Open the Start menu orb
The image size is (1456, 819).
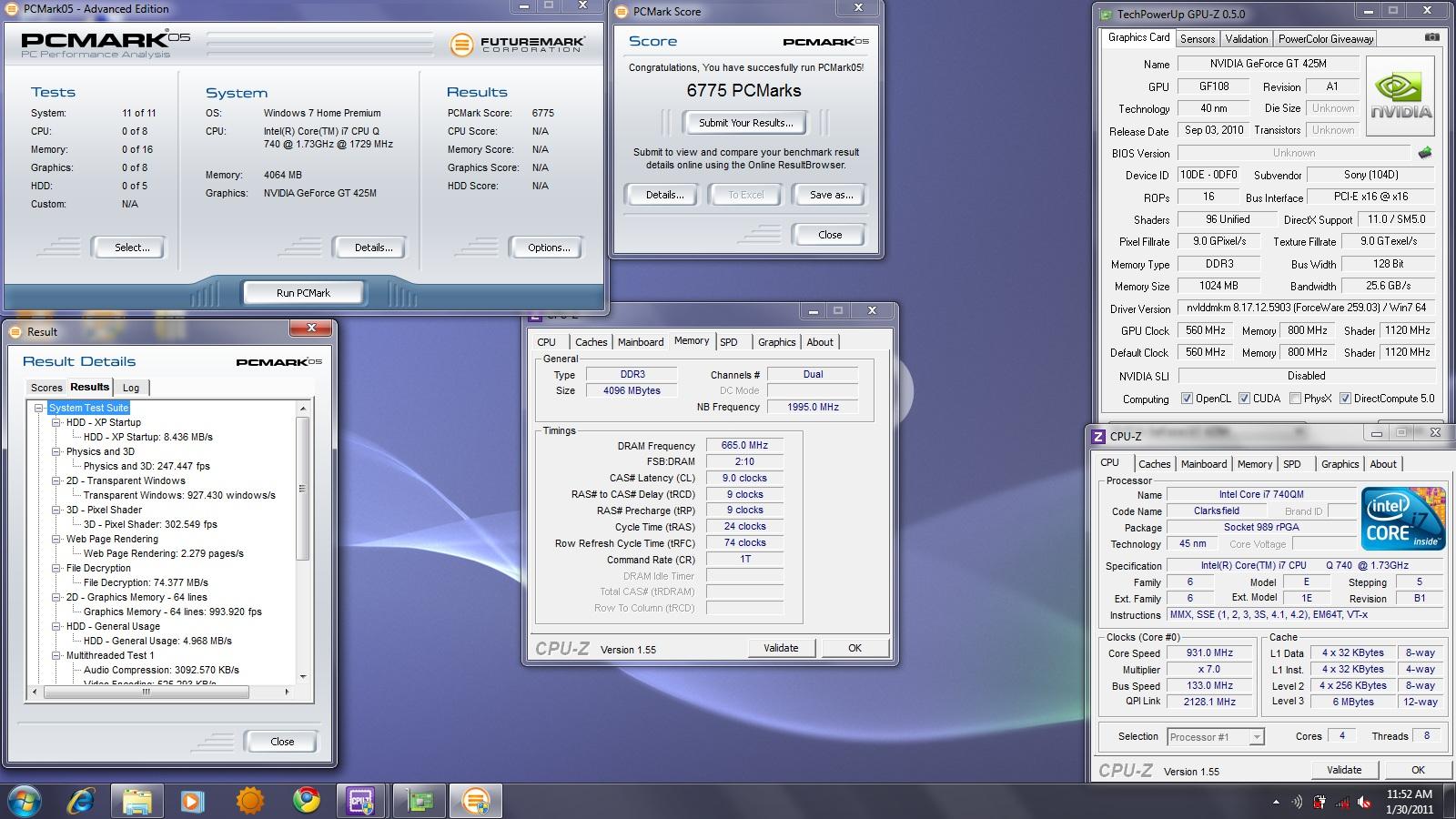tap(24, 801)
